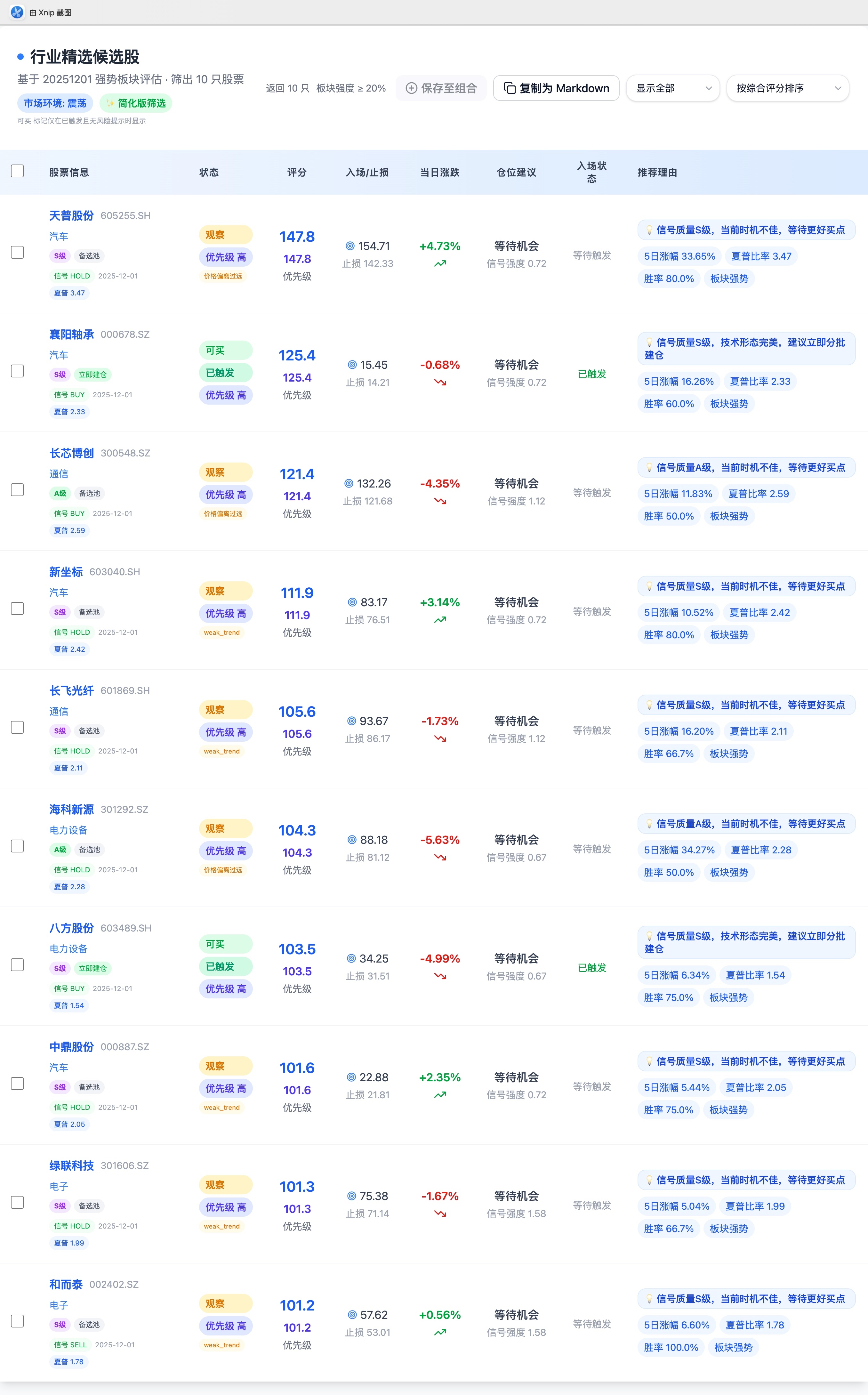The height and width of the screenshot is (1395, 868).
Task: Click target icon beside entry price 154.71
Action: [350, 246]
